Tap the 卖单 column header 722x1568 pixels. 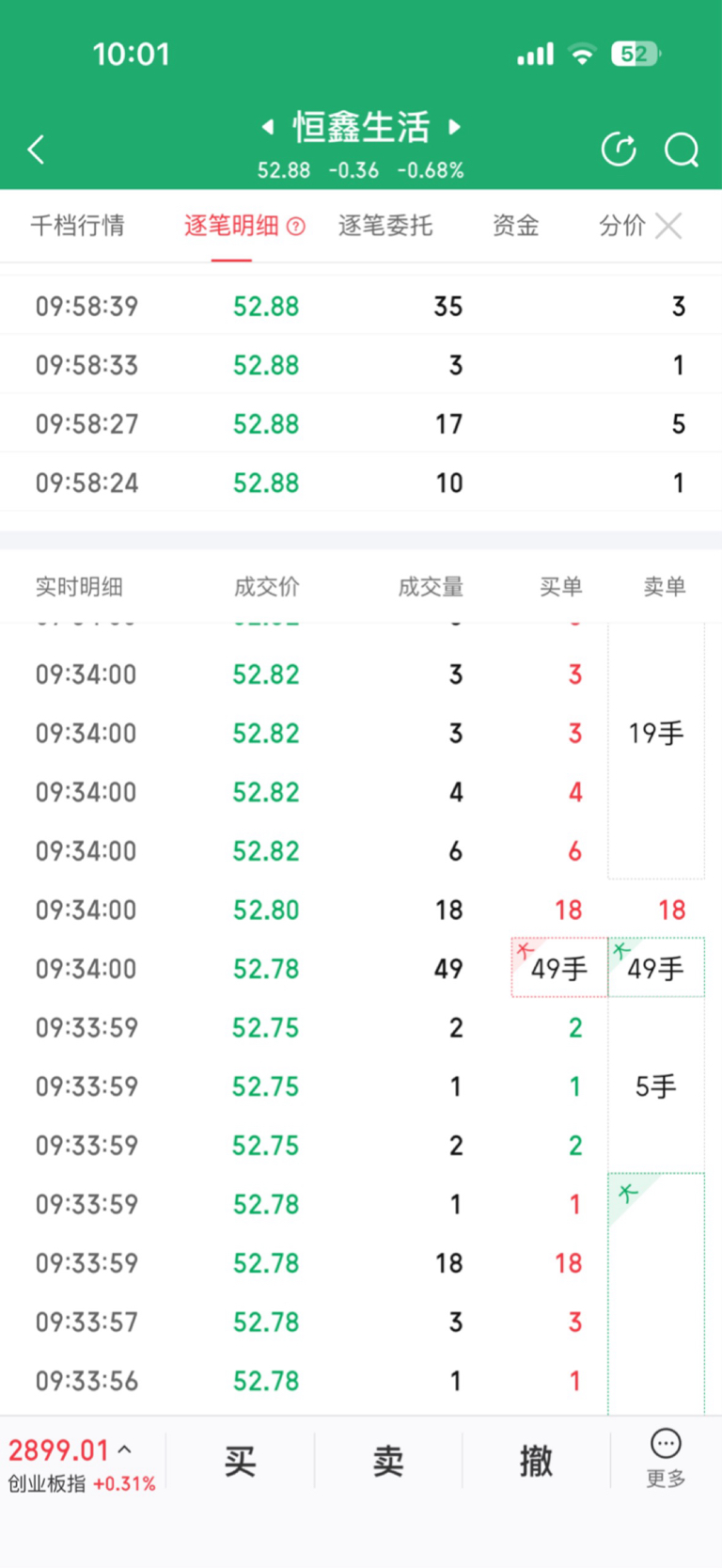665,587
